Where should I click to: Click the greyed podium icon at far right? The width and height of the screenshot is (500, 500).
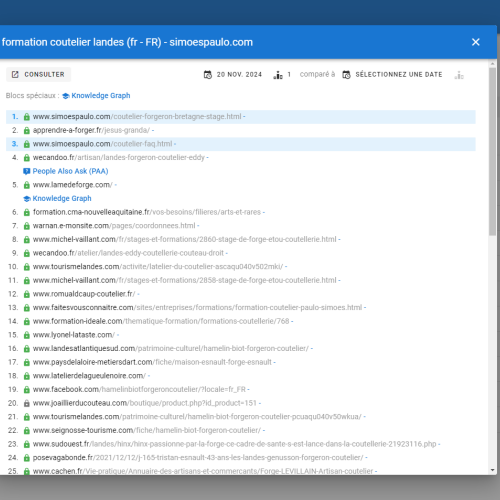pos(459,75)
